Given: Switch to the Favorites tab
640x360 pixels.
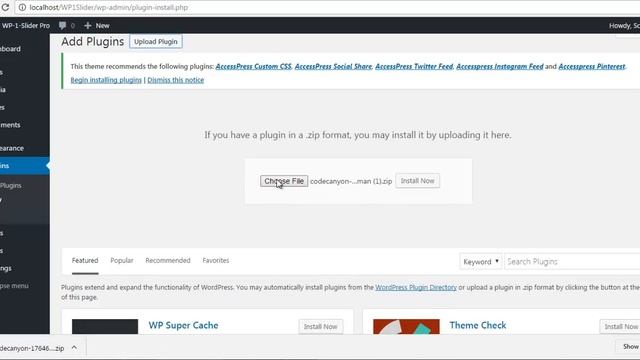Looking at the screenshot, I should (216, 260).
